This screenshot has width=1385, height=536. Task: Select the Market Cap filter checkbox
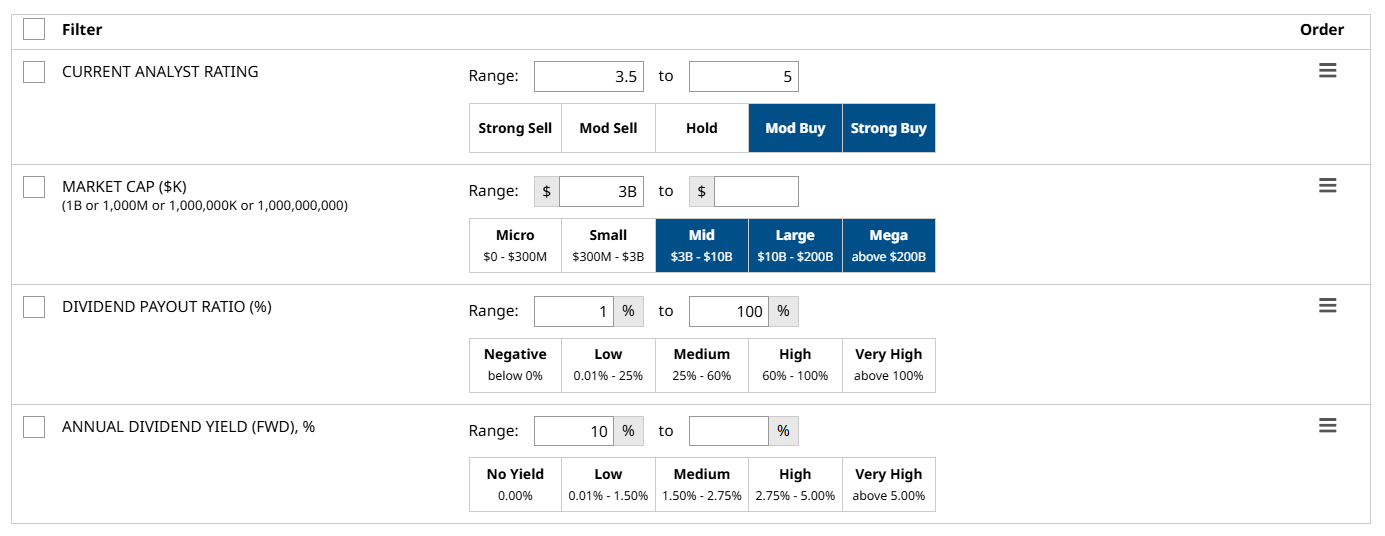tap(34, 187)
